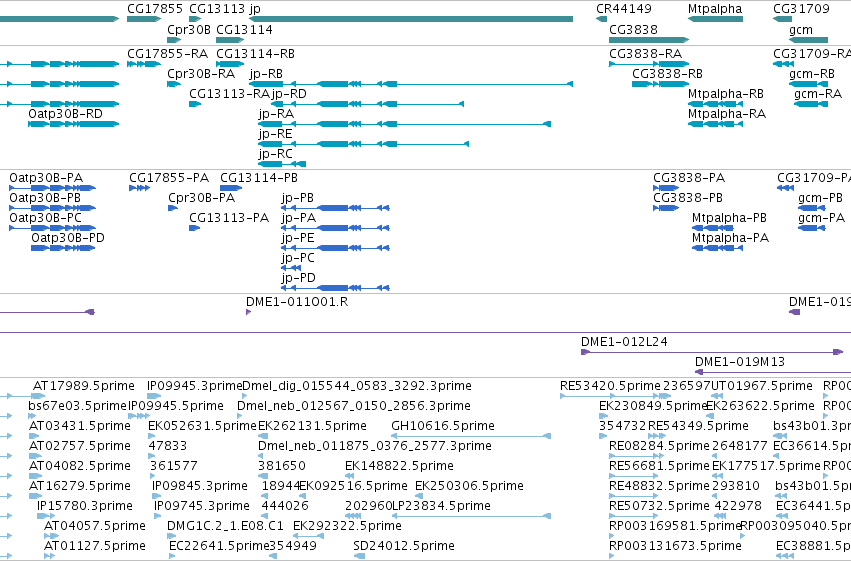This screenshot has width=851, height=561.
Task: Select transcript Oatp30B-RD
Action: (x=65, y=114)
